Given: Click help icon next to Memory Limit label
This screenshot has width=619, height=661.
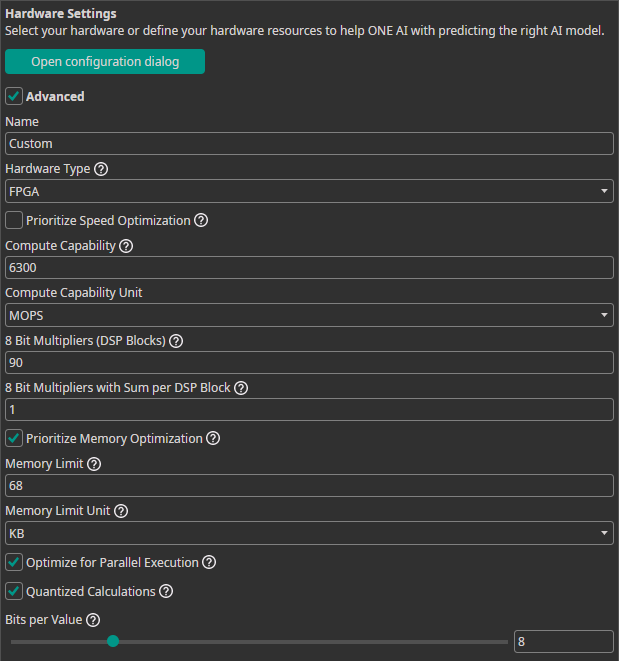Looking at the screenshot, I should 94,464.
